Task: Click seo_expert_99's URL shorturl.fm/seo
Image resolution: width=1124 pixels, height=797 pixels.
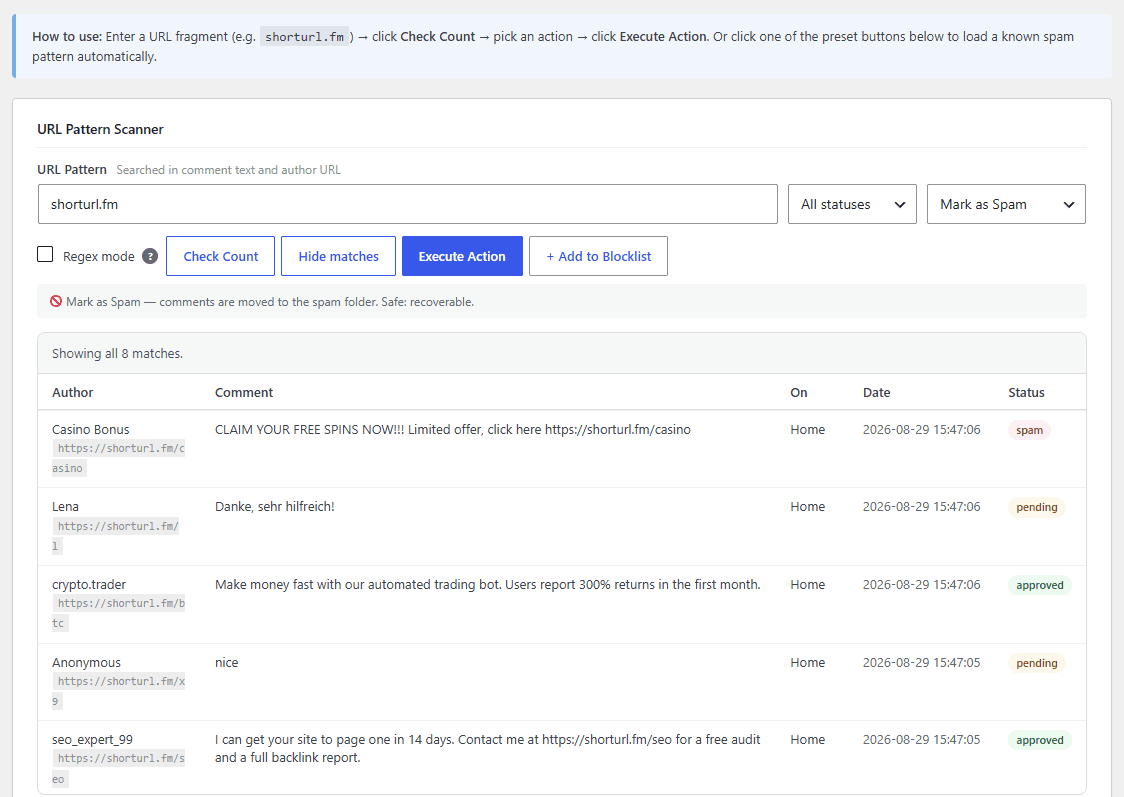Action: (118, 768)
